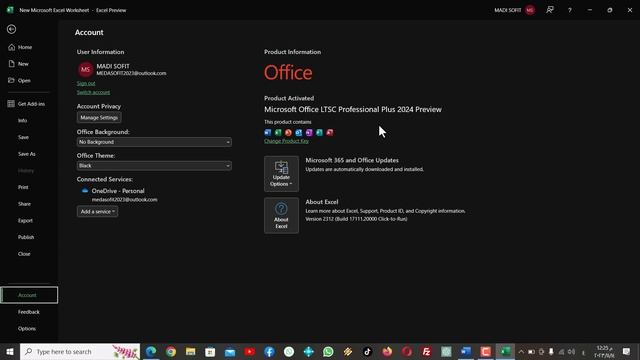Click the OneNote icon under product contains
The image size is (640, 360).
pyautogui.click(x=309, y=132)
